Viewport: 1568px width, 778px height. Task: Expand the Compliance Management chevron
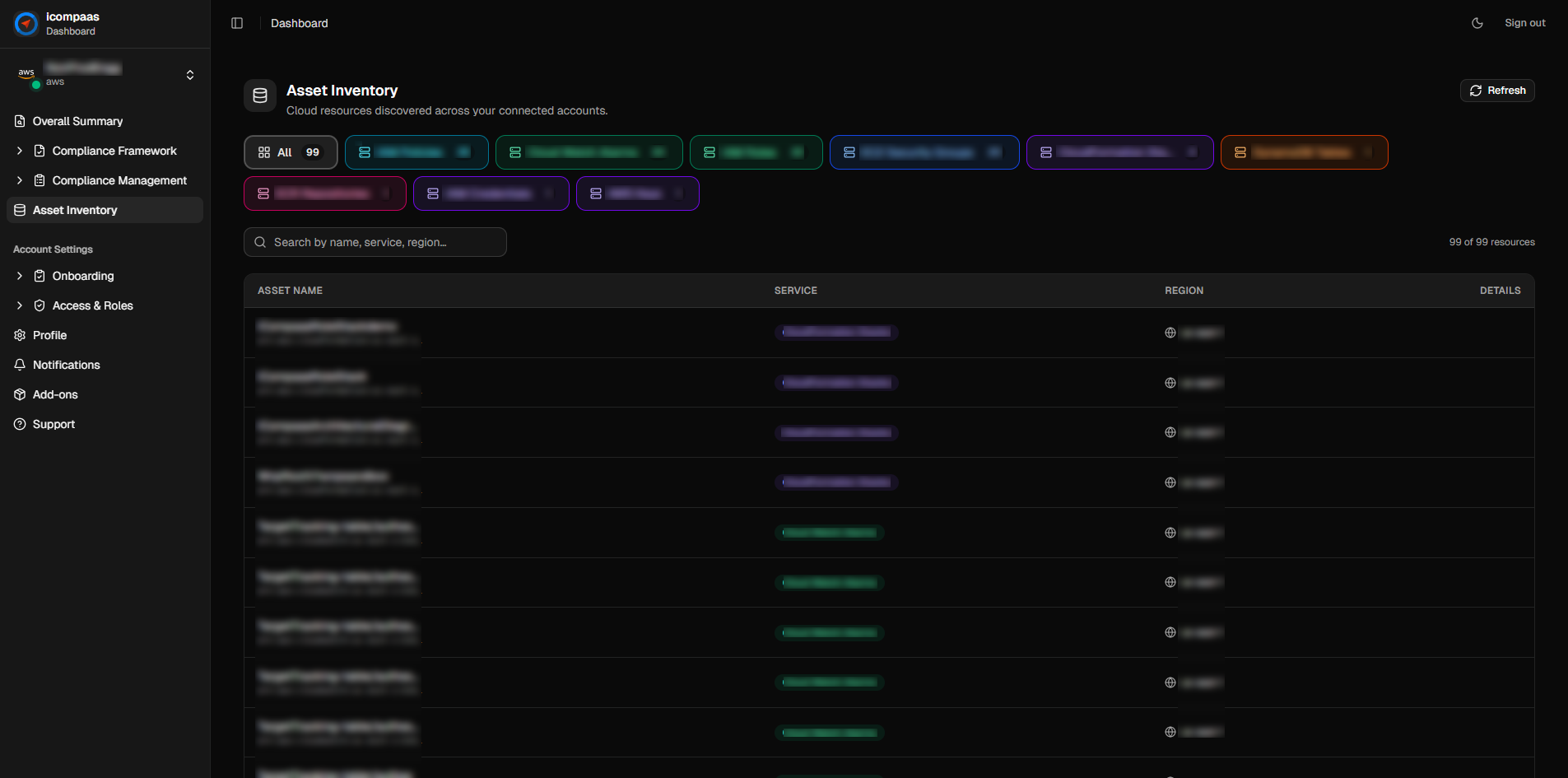20,180
